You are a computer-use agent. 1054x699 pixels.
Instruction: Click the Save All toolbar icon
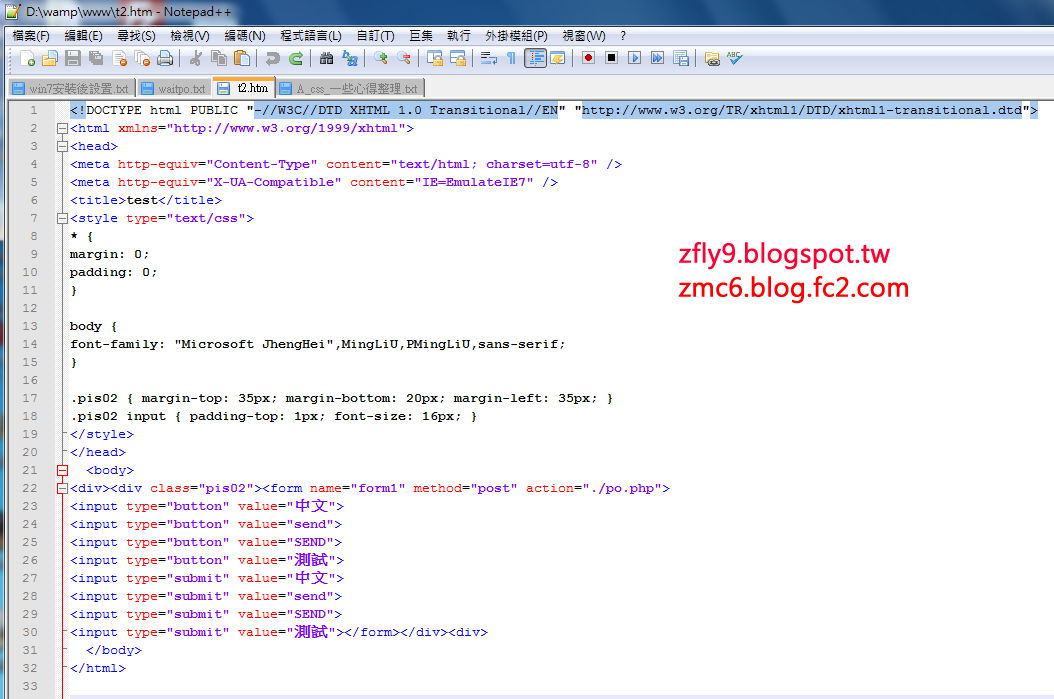[x=96, y=58]
